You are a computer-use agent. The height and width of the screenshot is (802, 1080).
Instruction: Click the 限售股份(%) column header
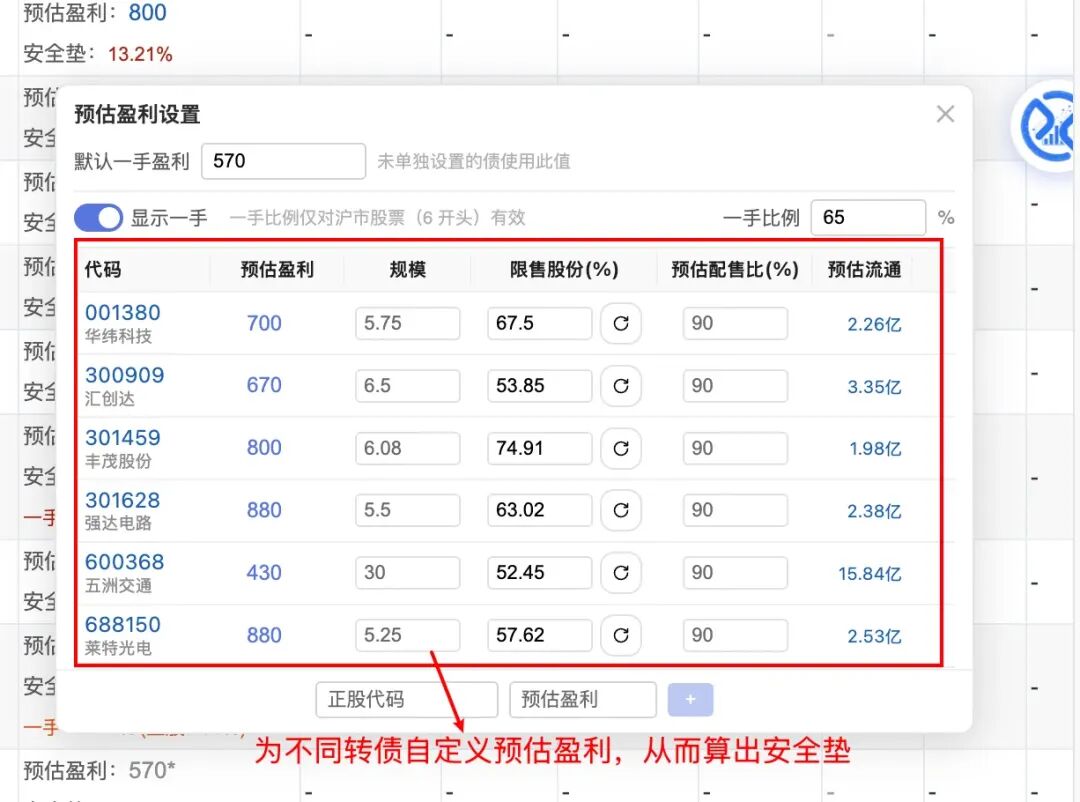click(564, 269)
